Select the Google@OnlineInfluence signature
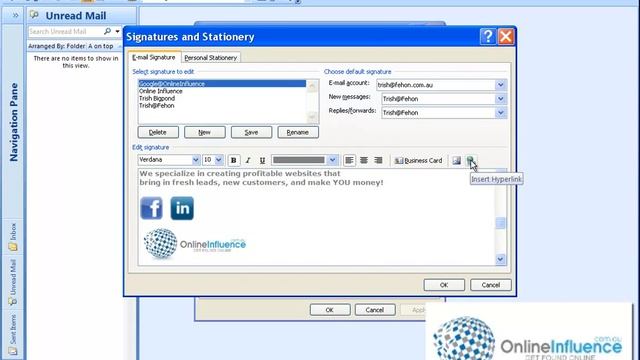 tap(222, 84)
